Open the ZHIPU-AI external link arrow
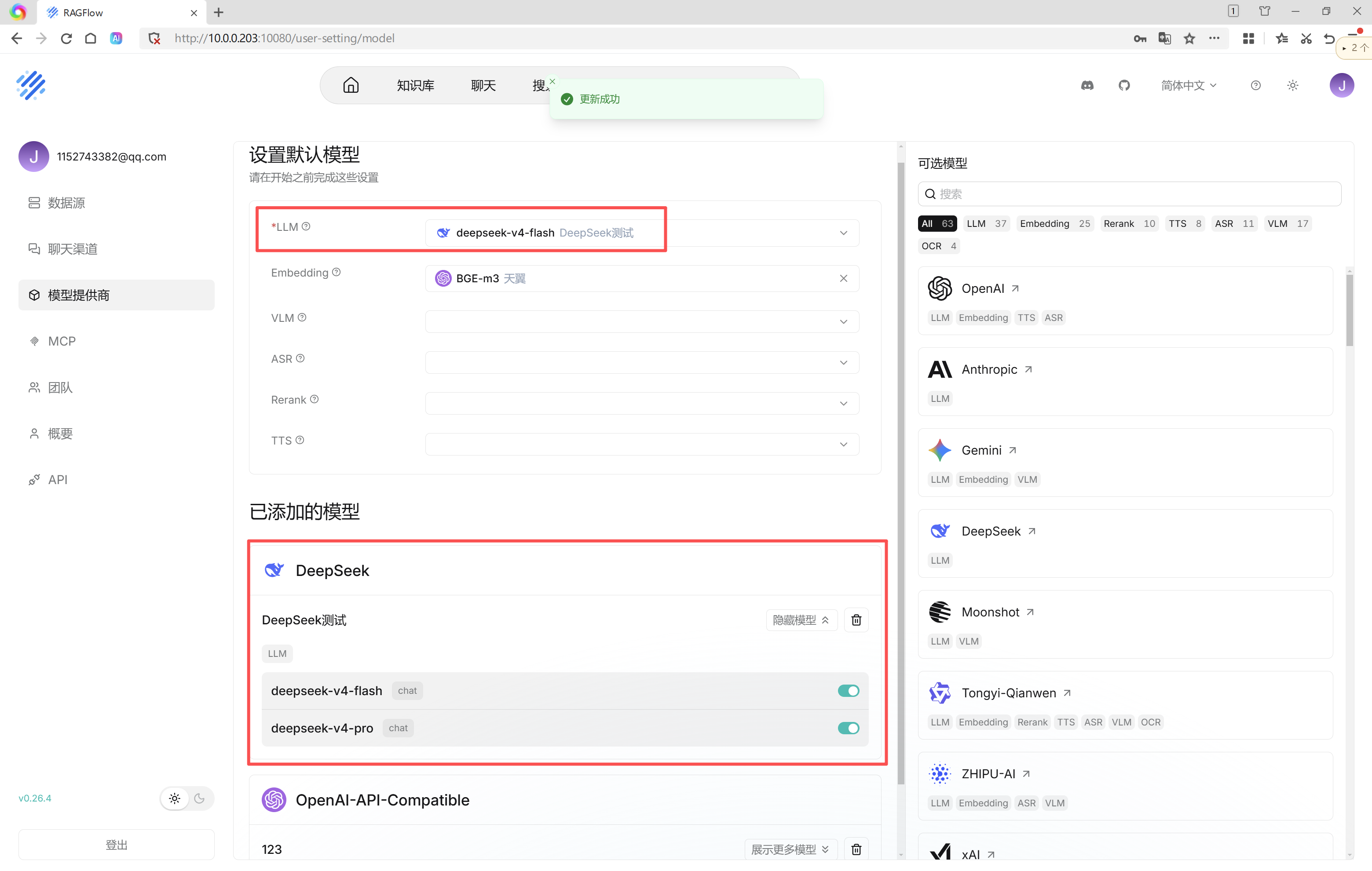The image size is (1372, 871). 1026,774
